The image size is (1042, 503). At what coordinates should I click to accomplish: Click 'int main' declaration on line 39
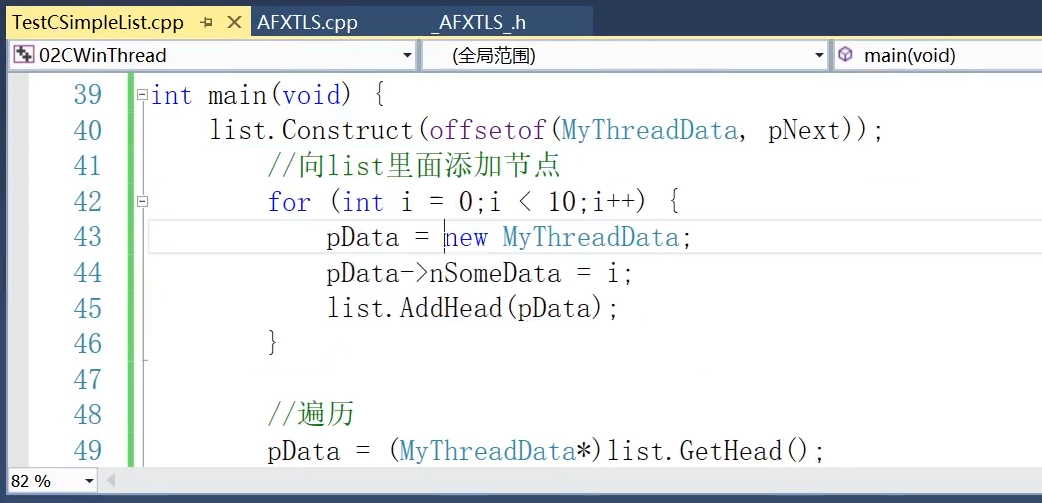point(209,96)
